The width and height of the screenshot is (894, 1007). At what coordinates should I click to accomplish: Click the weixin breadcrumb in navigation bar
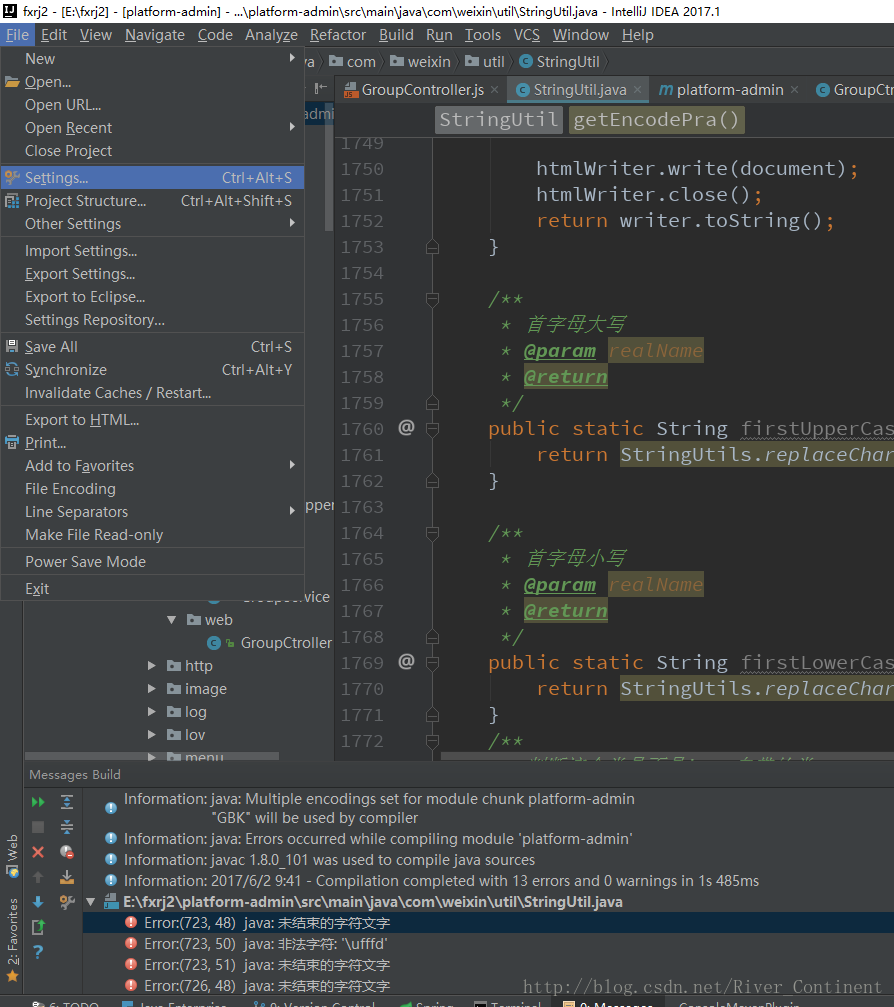click(421, 62)
